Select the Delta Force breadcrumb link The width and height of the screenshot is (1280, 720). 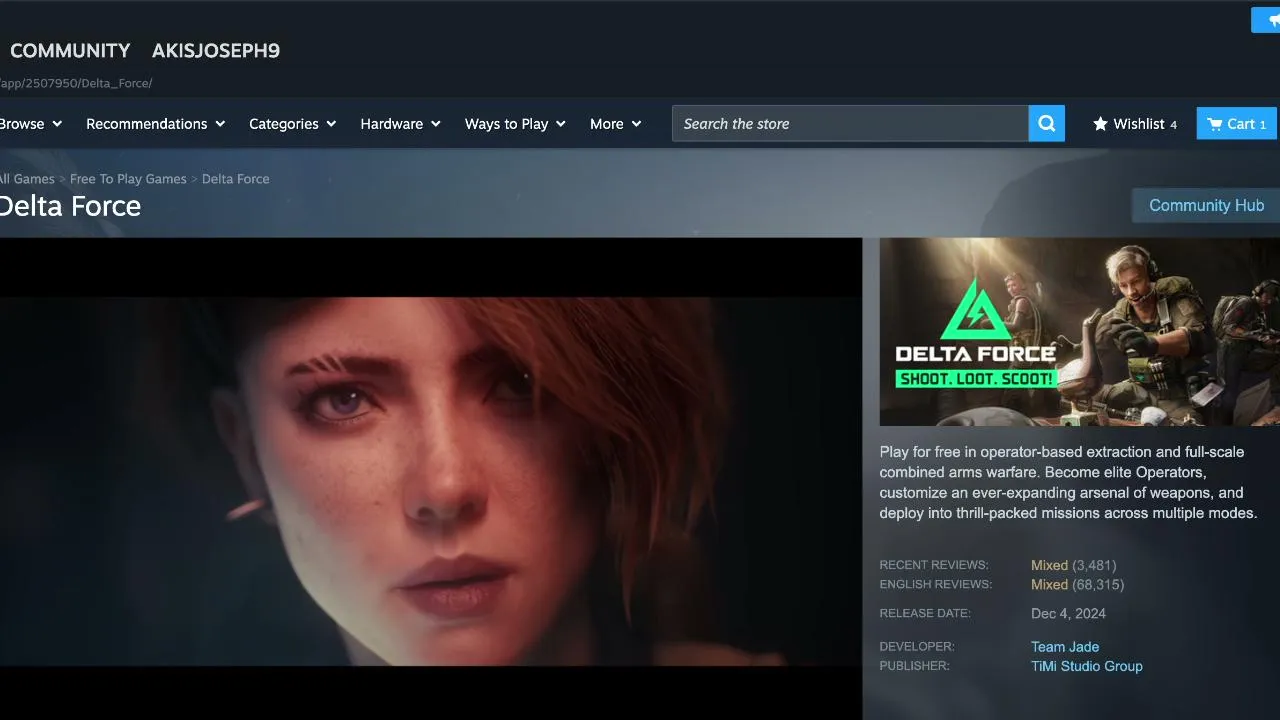coord(236,179)
